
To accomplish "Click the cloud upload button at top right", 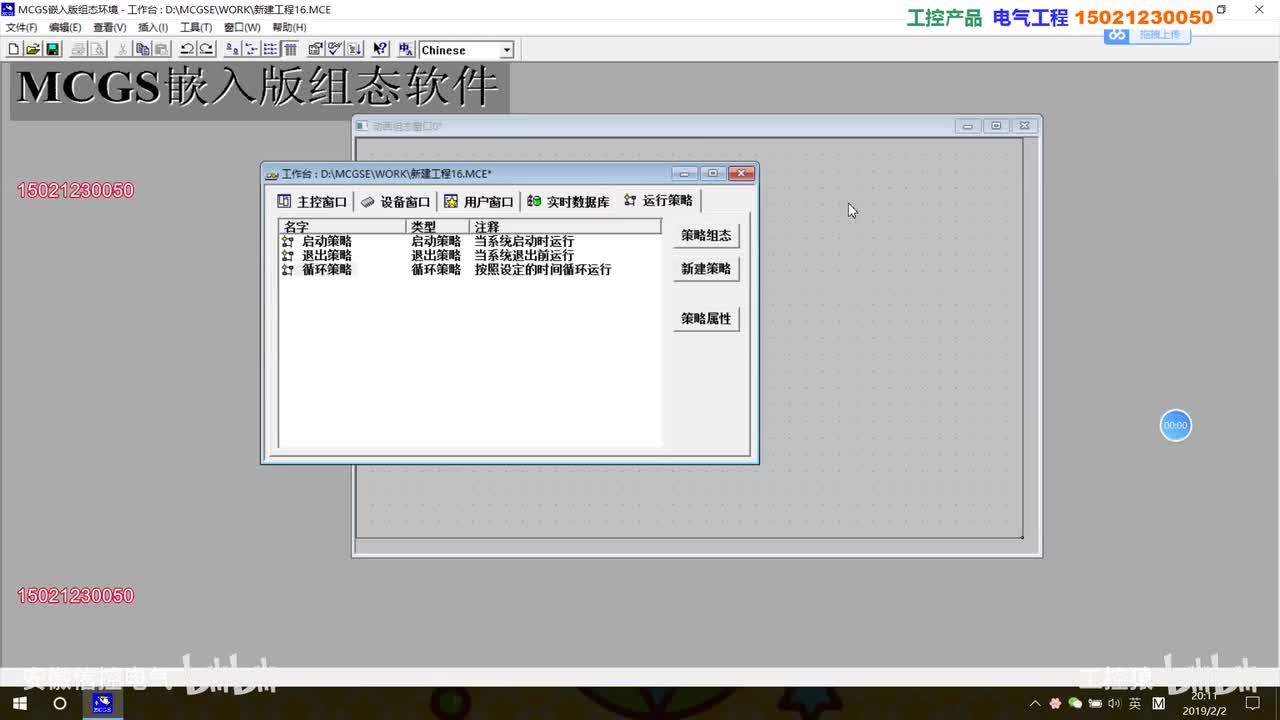I will [1147, 34].
